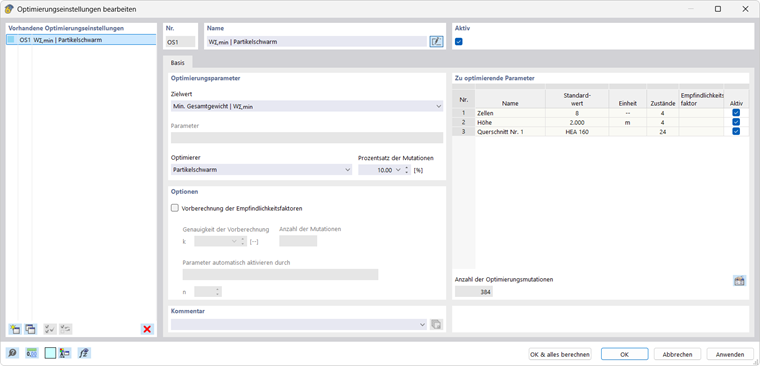Select the Querschnitt Nr. 1 cell
This screenshot has width=760, height=366.
[510, 131]
